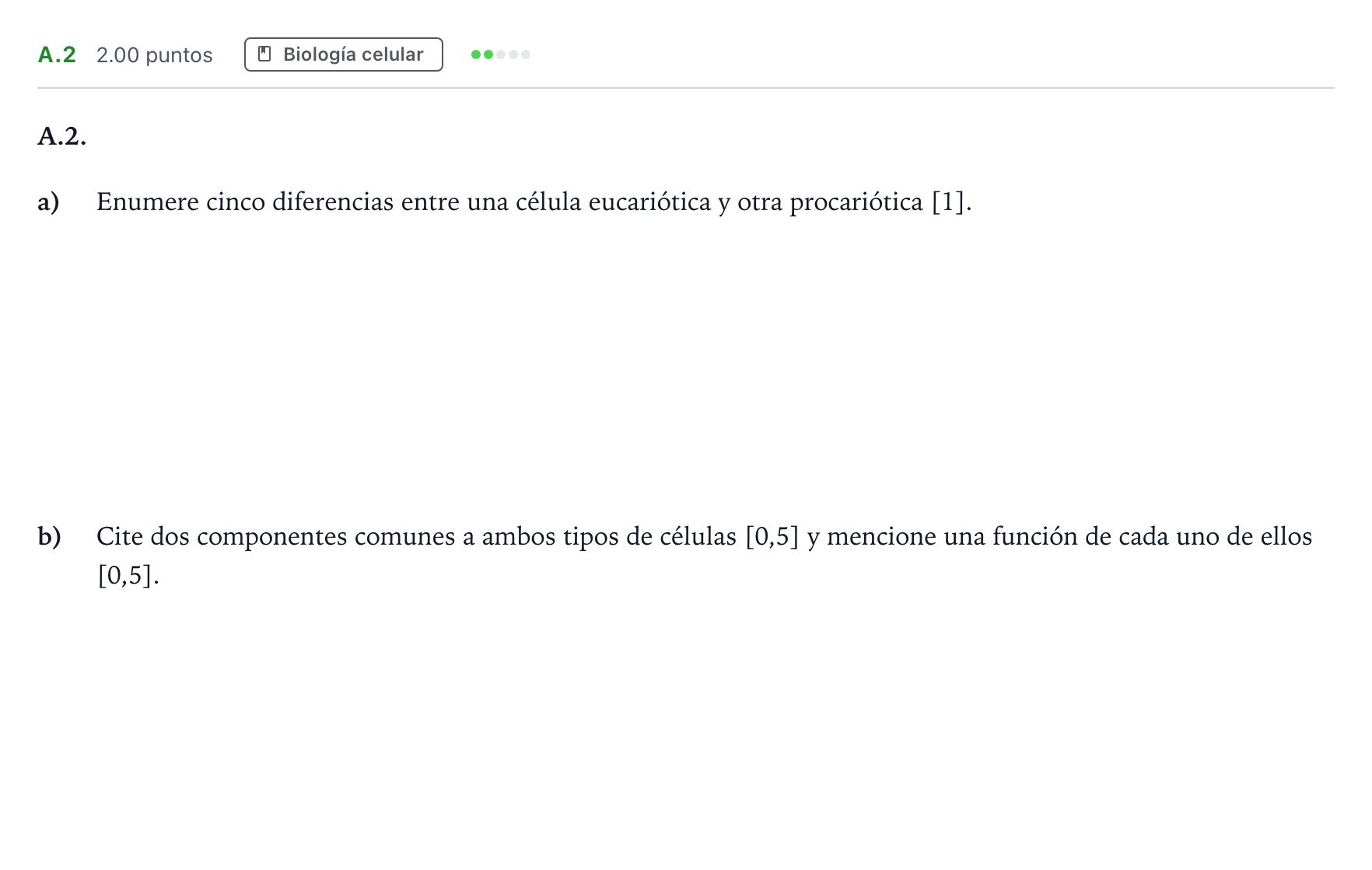Click the word eucariótica in question a
This screenshot has width=1372, height=870.
coord(649,202)
